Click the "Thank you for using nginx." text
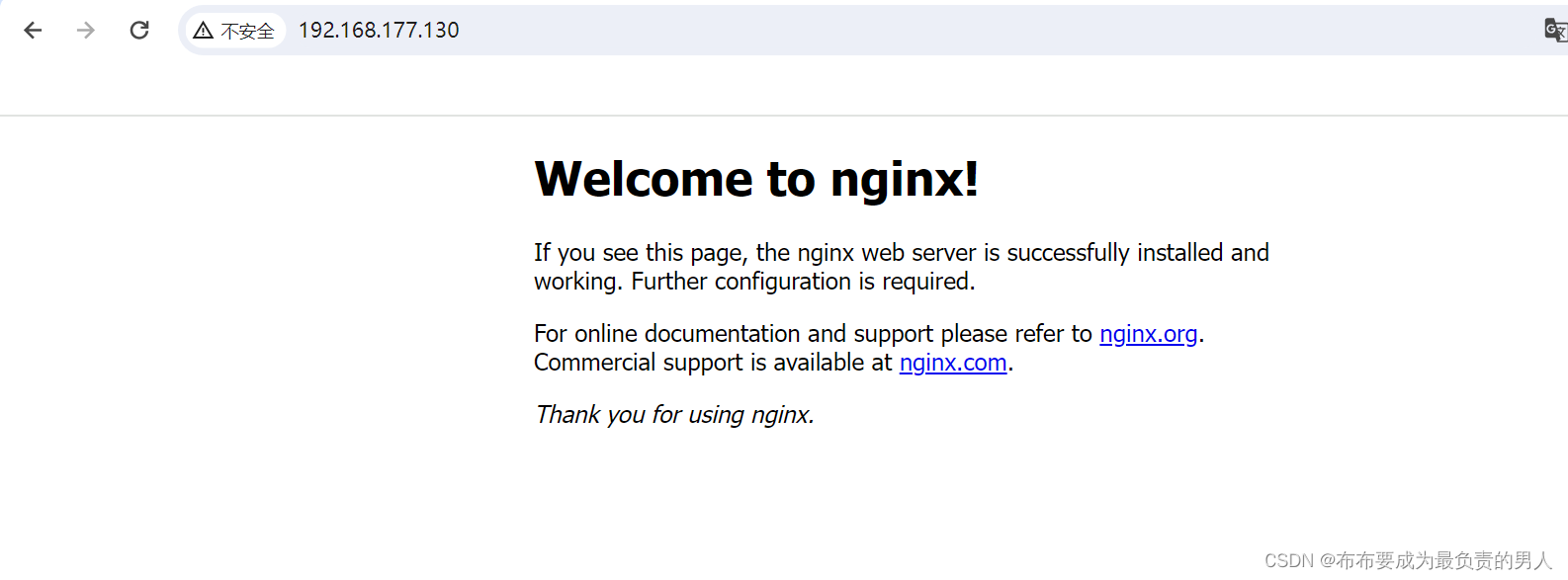 pyautogui.click(x=674, y=415)
